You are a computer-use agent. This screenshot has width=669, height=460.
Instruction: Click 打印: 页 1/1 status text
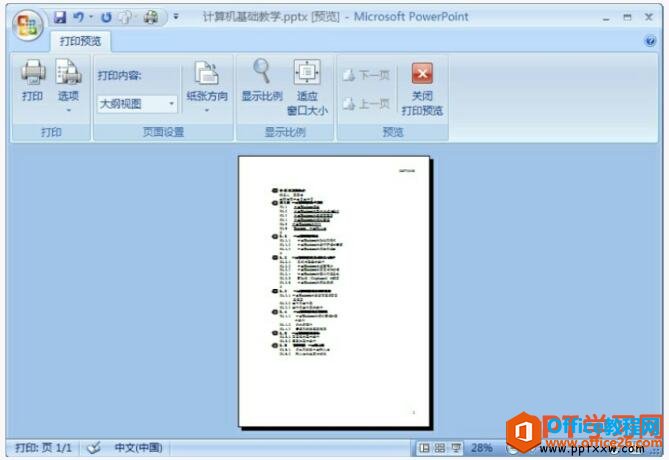click(43, 448)
